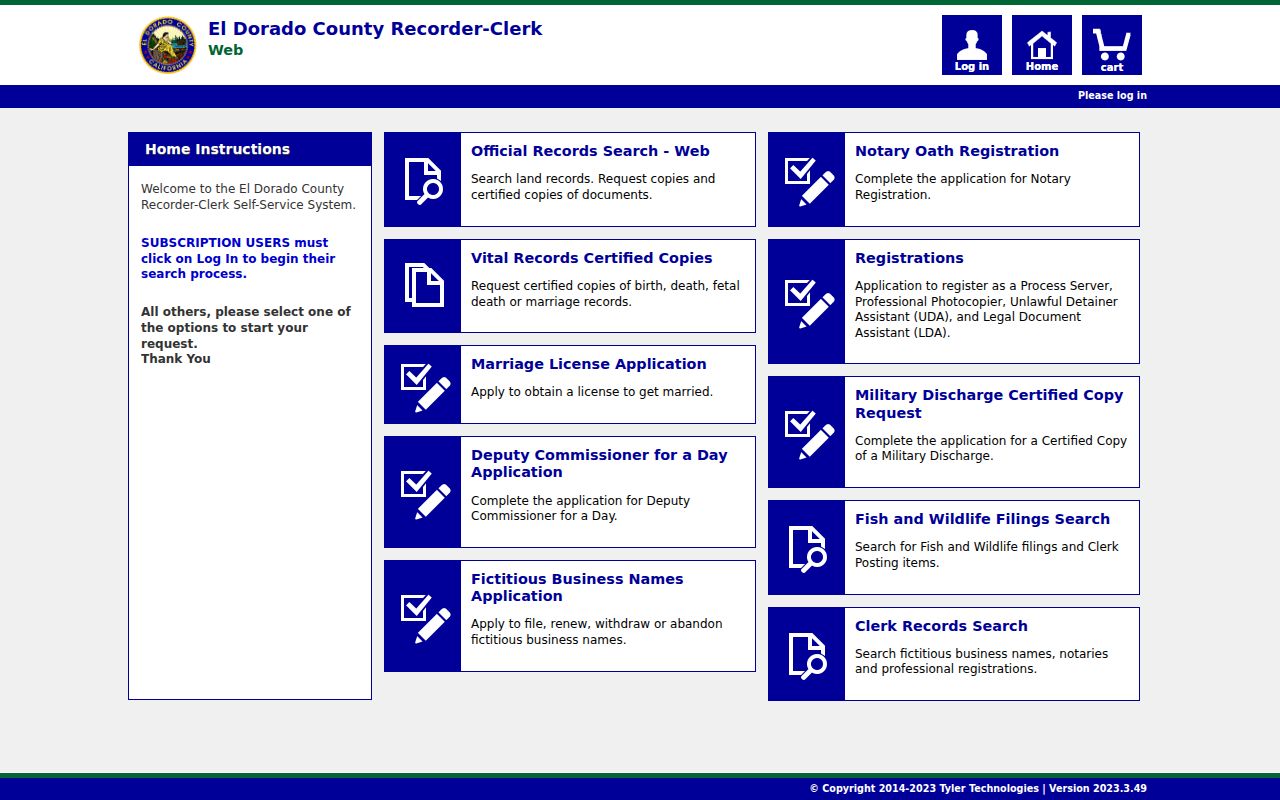Open Vital Records Certified Copies link
The height and width of the screenshot is (800, 1280).
point(592,258)
